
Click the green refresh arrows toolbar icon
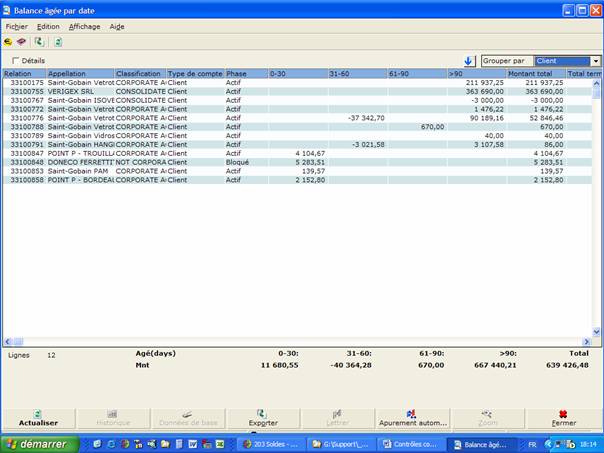pos(39,42)
